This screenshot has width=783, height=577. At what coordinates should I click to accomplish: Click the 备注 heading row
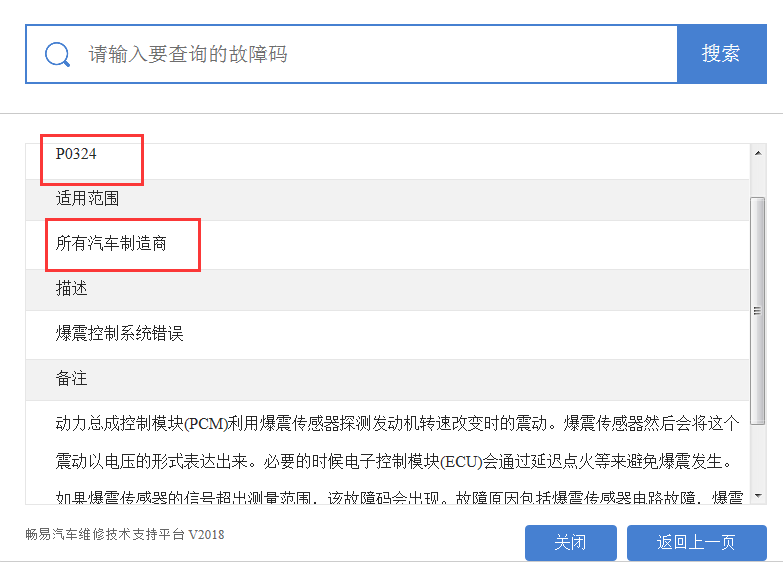(x=388, y=379)
